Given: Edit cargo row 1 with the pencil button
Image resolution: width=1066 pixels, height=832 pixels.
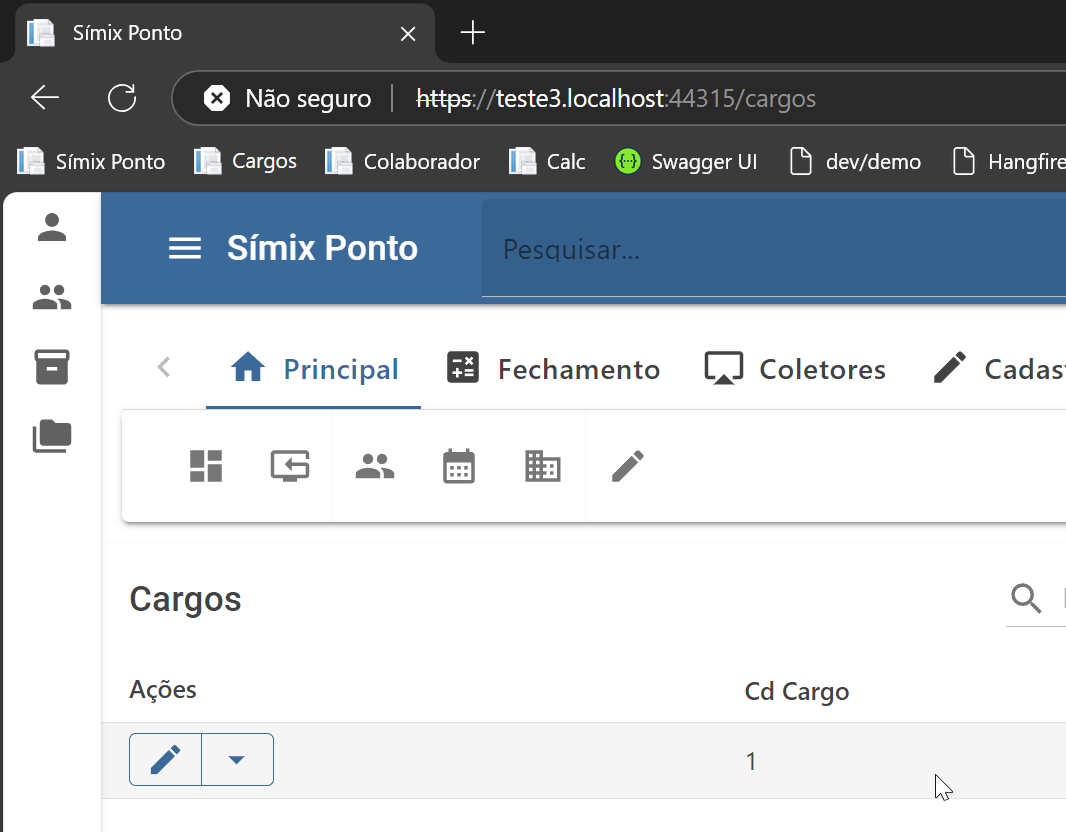Looking at the screenshot, I should click(165, 759).
